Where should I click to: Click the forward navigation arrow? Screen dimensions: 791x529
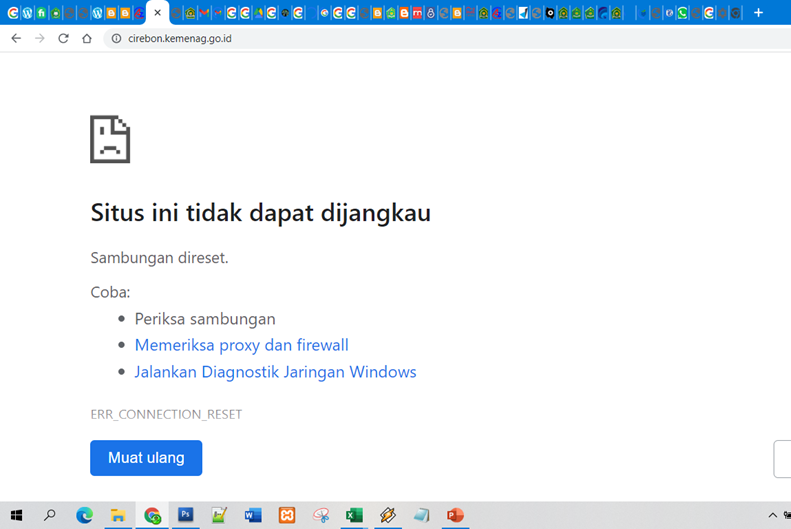(x=40, y=38)
